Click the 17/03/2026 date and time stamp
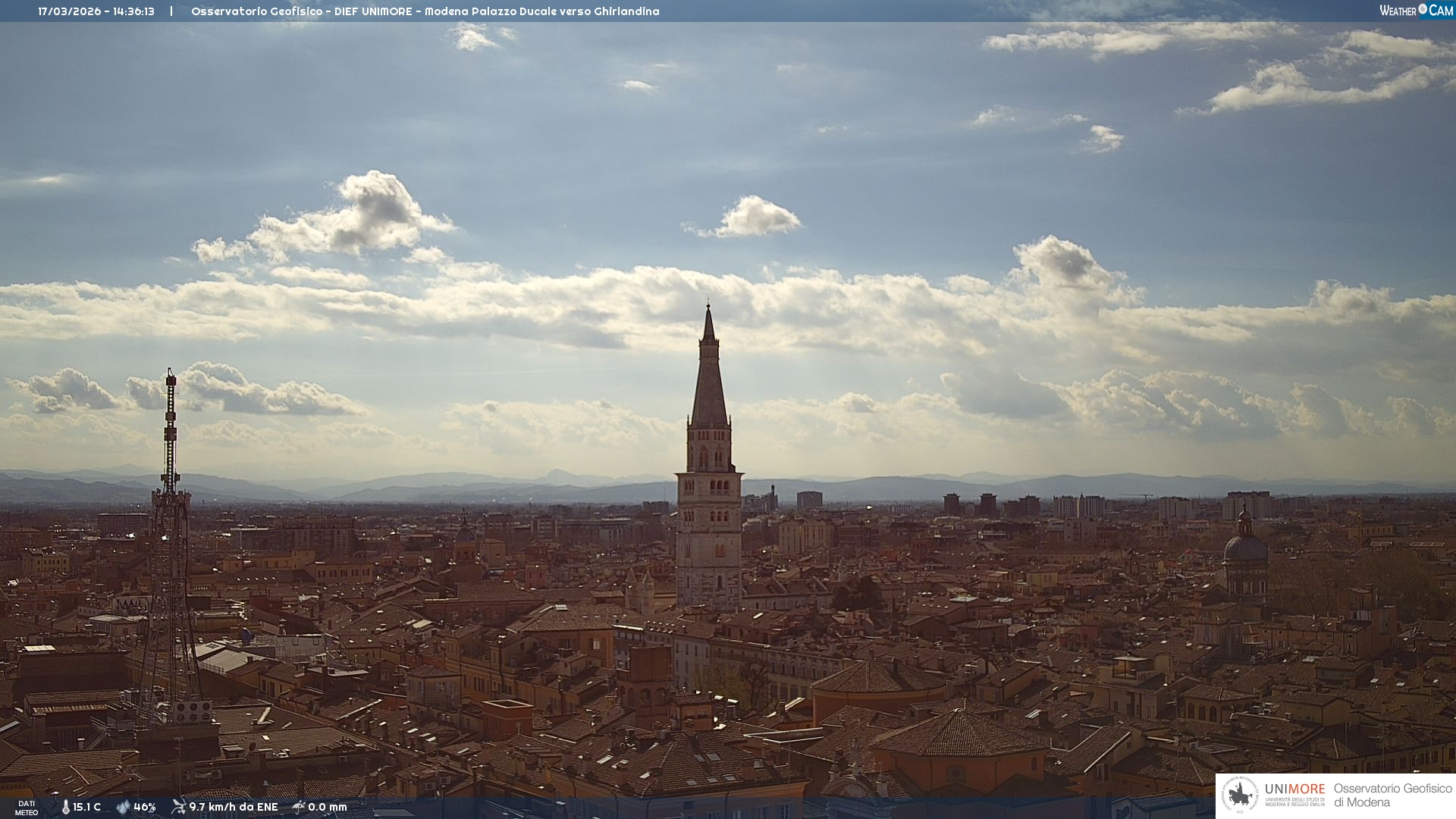This screenshot has width=1456, height=819. pyautogui.click(x=96, y=11)
